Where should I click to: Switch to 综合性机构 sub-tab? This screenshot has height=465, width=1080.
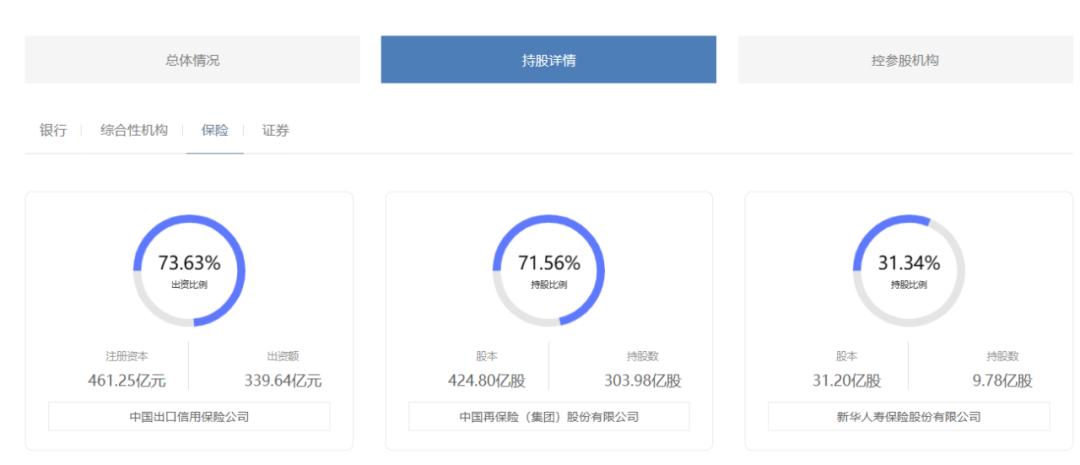(134, 131)
